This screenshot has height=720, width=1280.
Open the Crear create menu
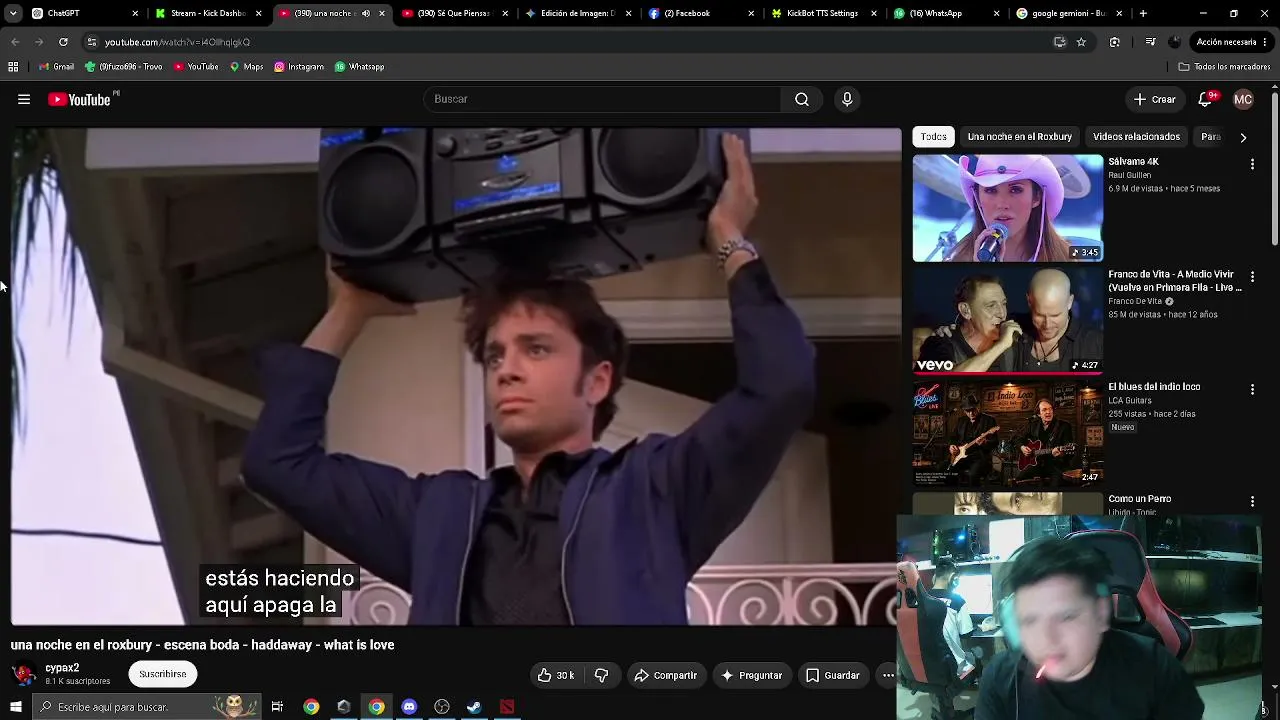click(x=1154, y=99)
